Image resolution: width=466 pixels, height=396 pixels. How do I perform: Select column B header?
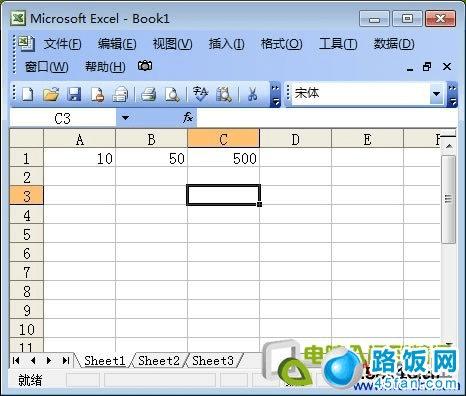pos(152,139)
